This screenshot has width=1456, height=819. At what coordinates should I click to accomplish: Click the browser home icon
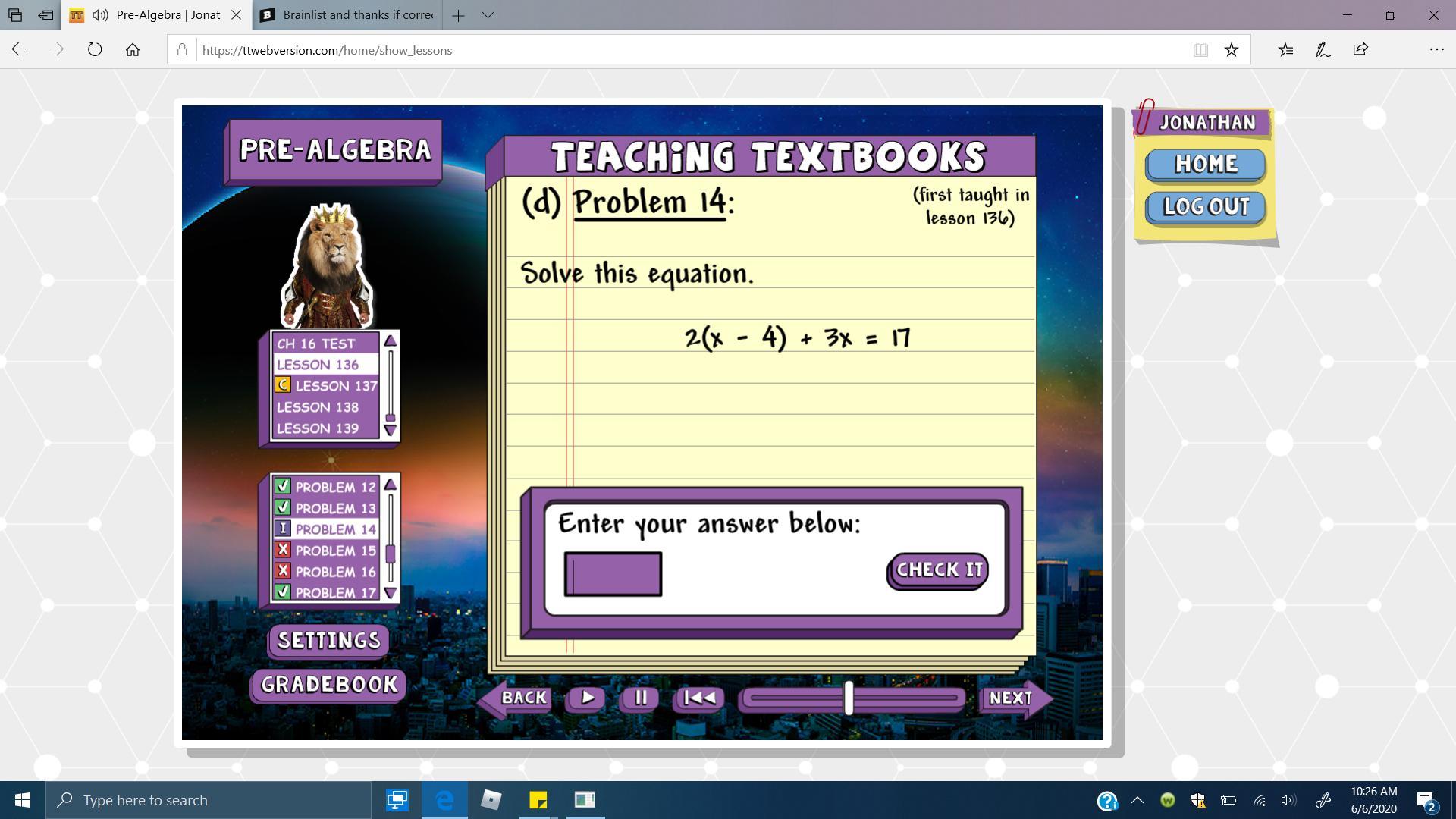pos(133,50)
